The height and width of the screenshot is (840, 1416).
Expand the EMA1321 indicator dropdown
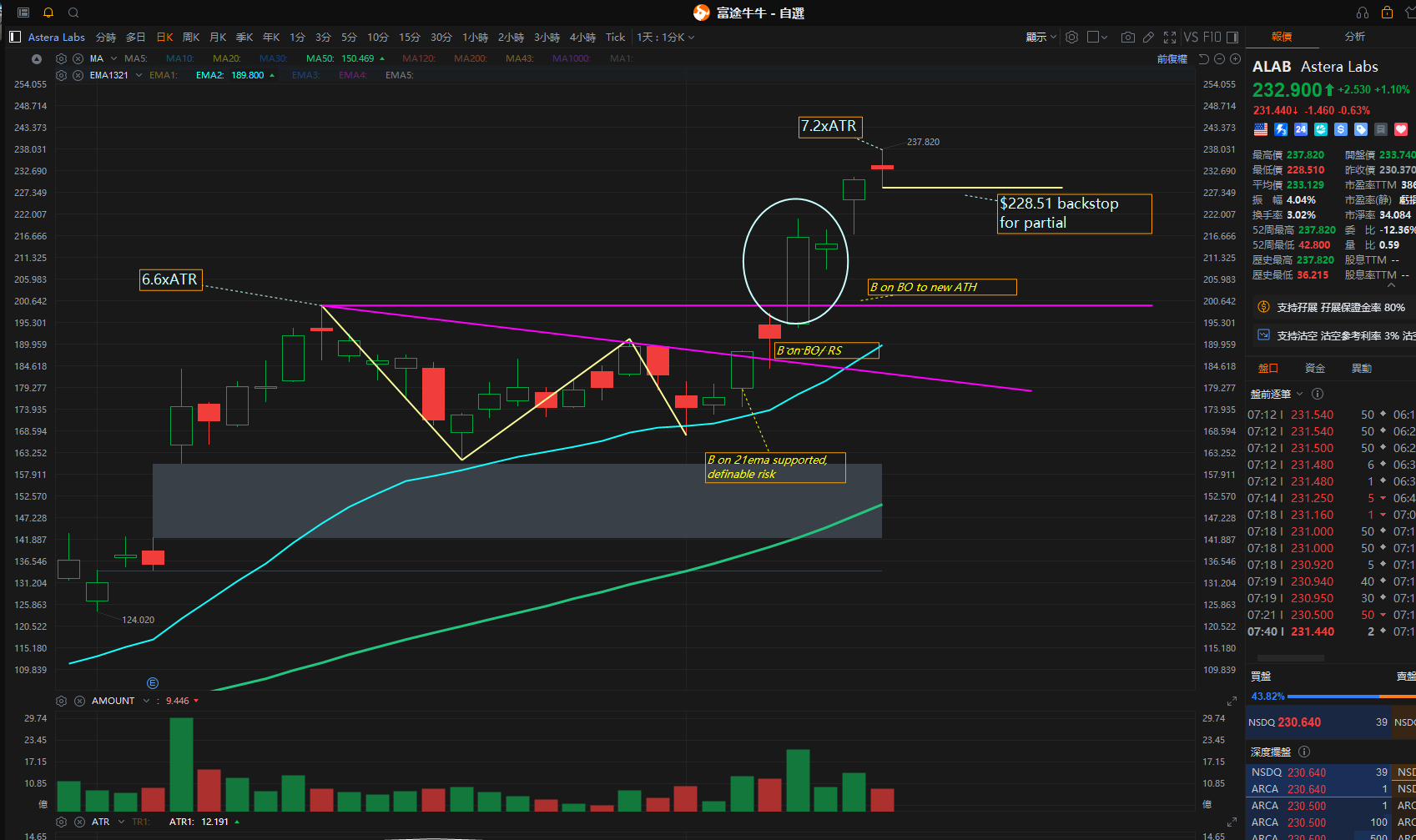(139, 75)
